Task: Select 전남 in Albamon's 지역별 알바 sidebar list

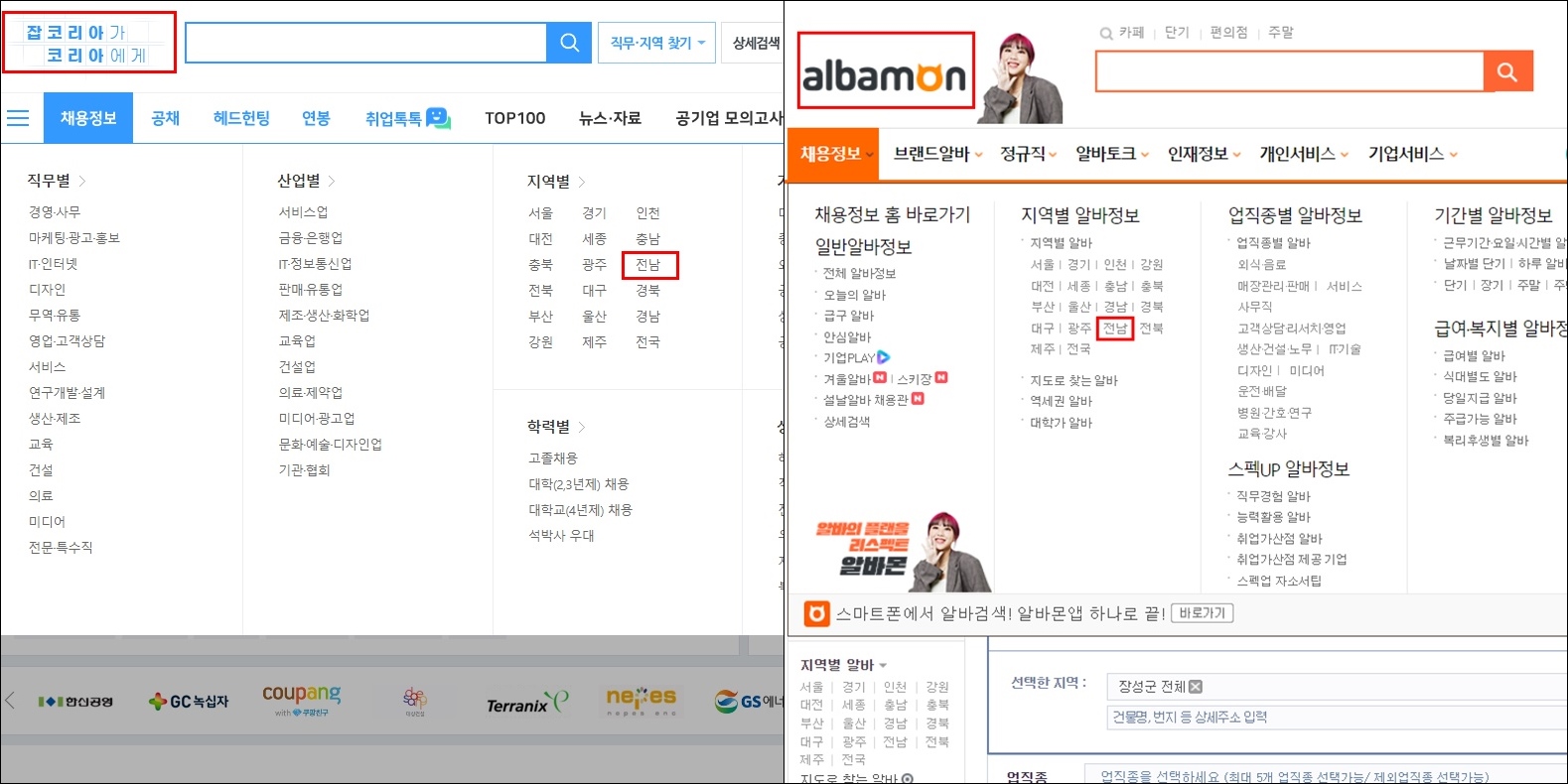Action: tap(896, 741)
